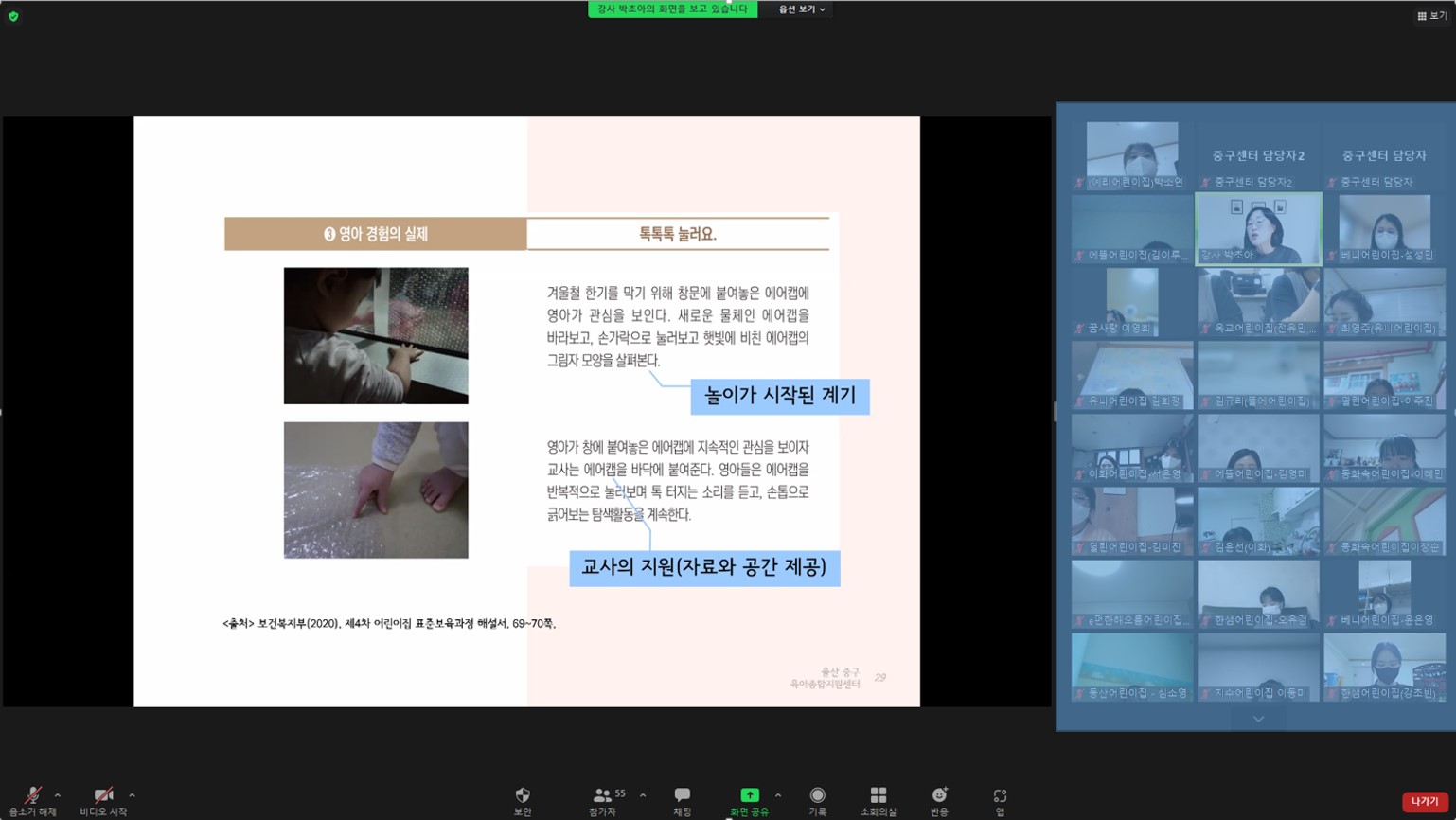The height and width of the screenshot is (820, 1456).
Task: Open the 보기 view layout menu
Action: coord(1431,16)
